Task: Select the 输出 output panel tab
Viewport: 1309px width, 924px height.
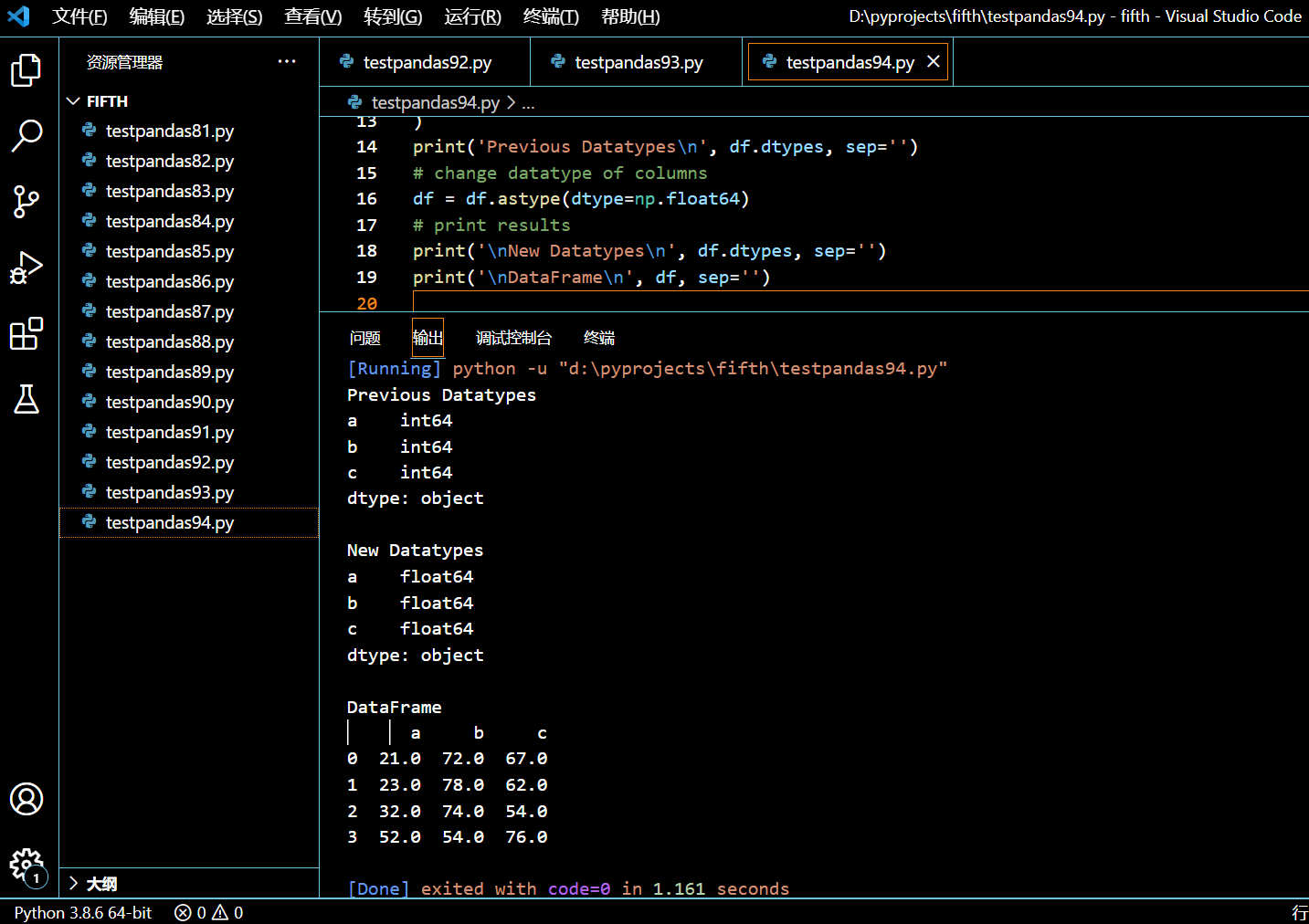Action: (428, 338)
